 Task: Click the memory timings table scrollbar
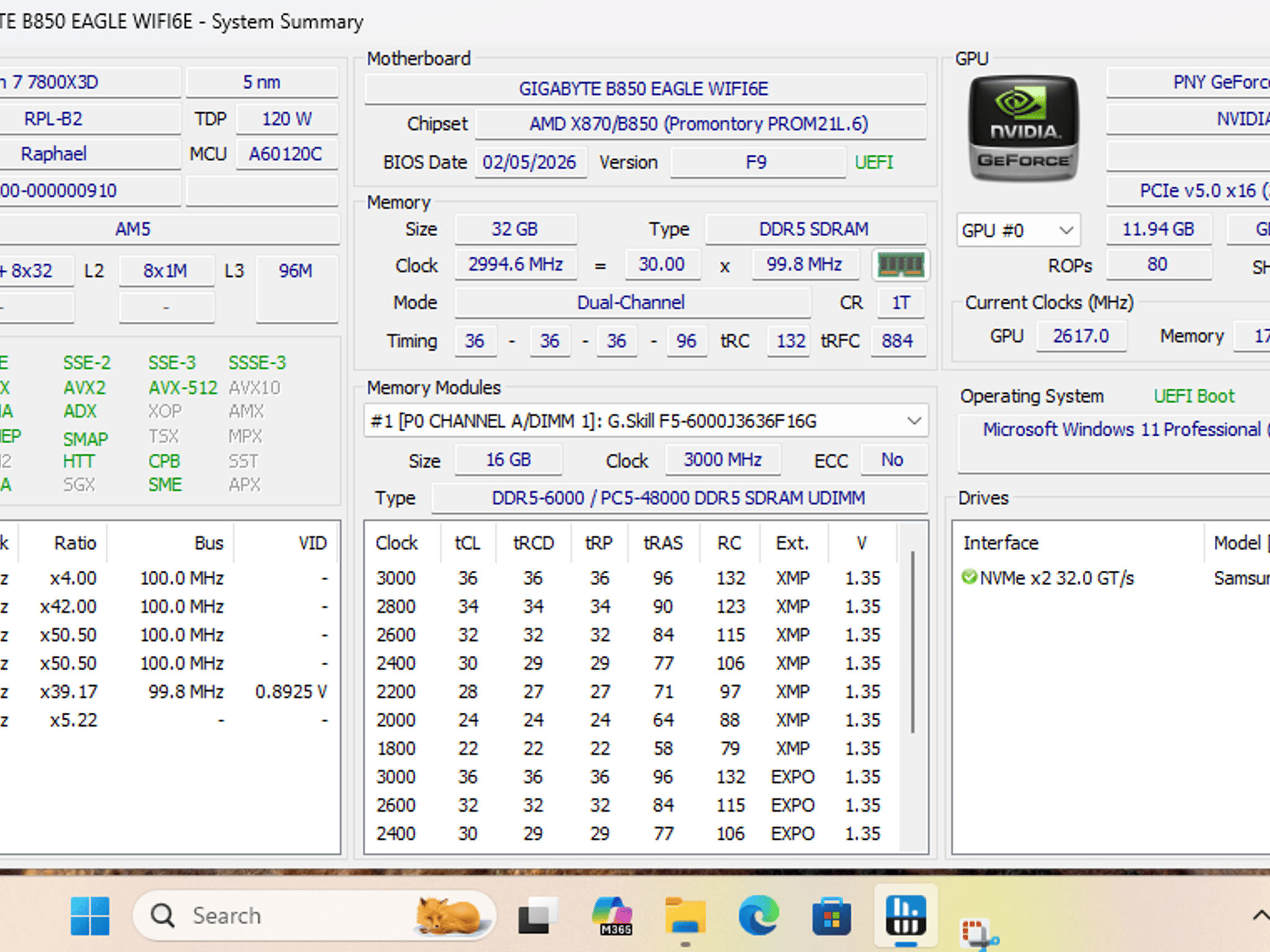[913, 643]
